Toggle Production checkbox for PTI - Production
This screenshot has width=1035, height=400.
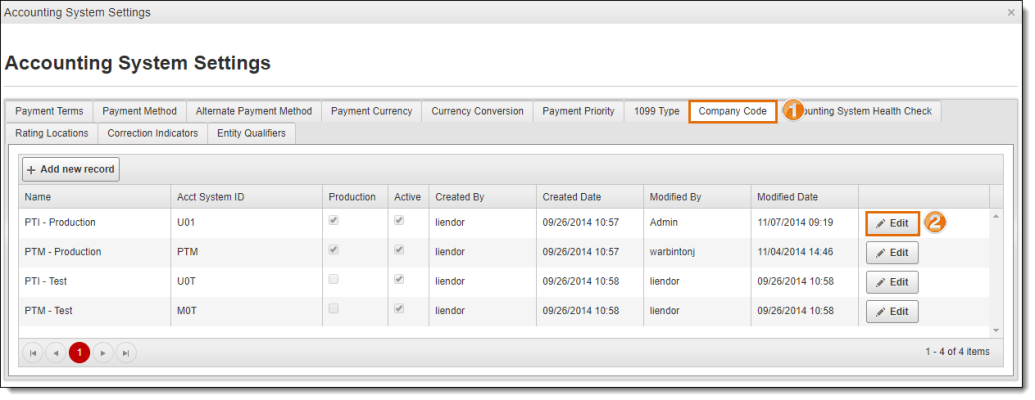pyautogui.click(x=334, y=221)
